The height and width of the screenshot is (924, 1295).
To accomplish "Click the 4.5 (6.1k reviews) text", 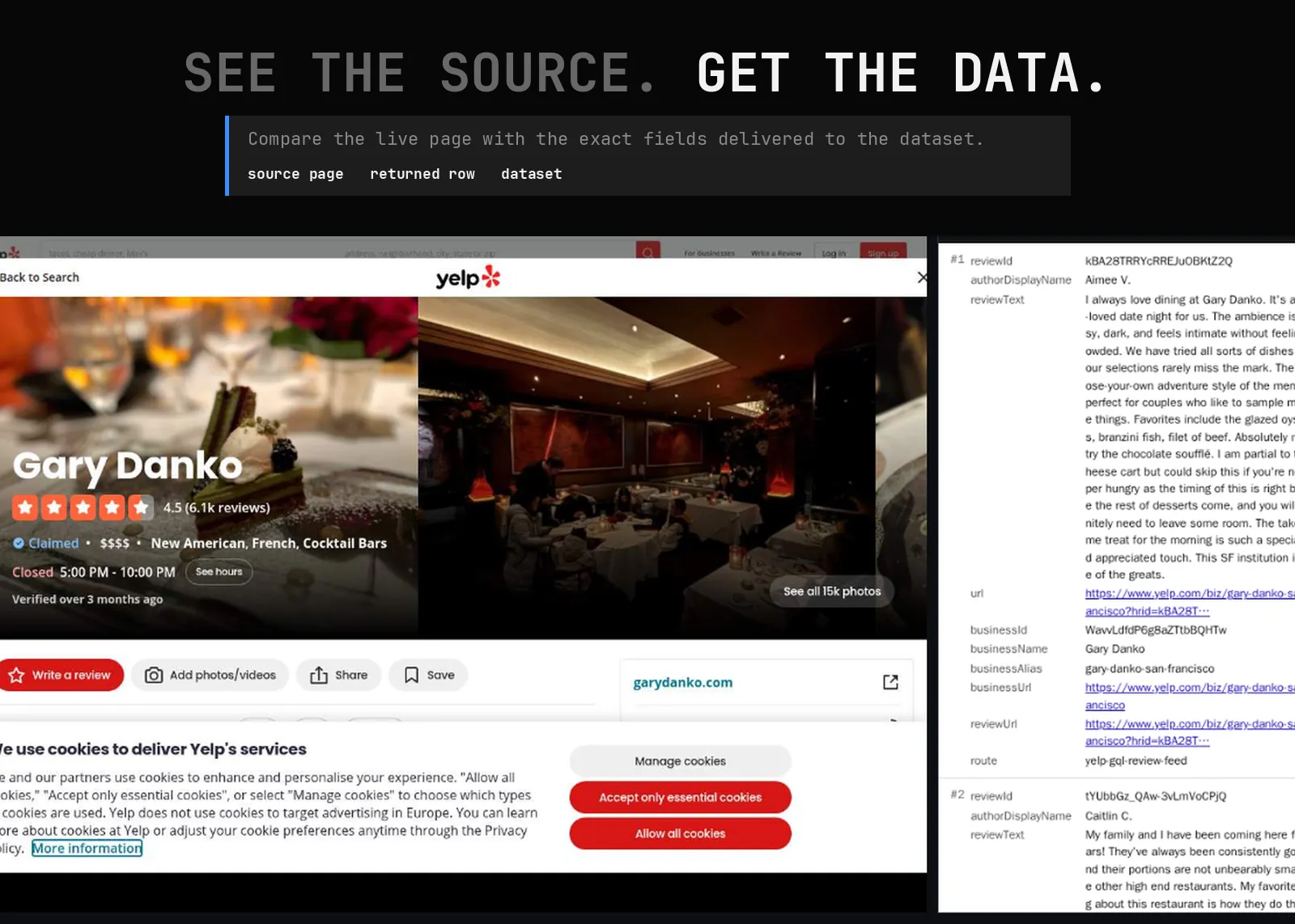I will 216,507.
